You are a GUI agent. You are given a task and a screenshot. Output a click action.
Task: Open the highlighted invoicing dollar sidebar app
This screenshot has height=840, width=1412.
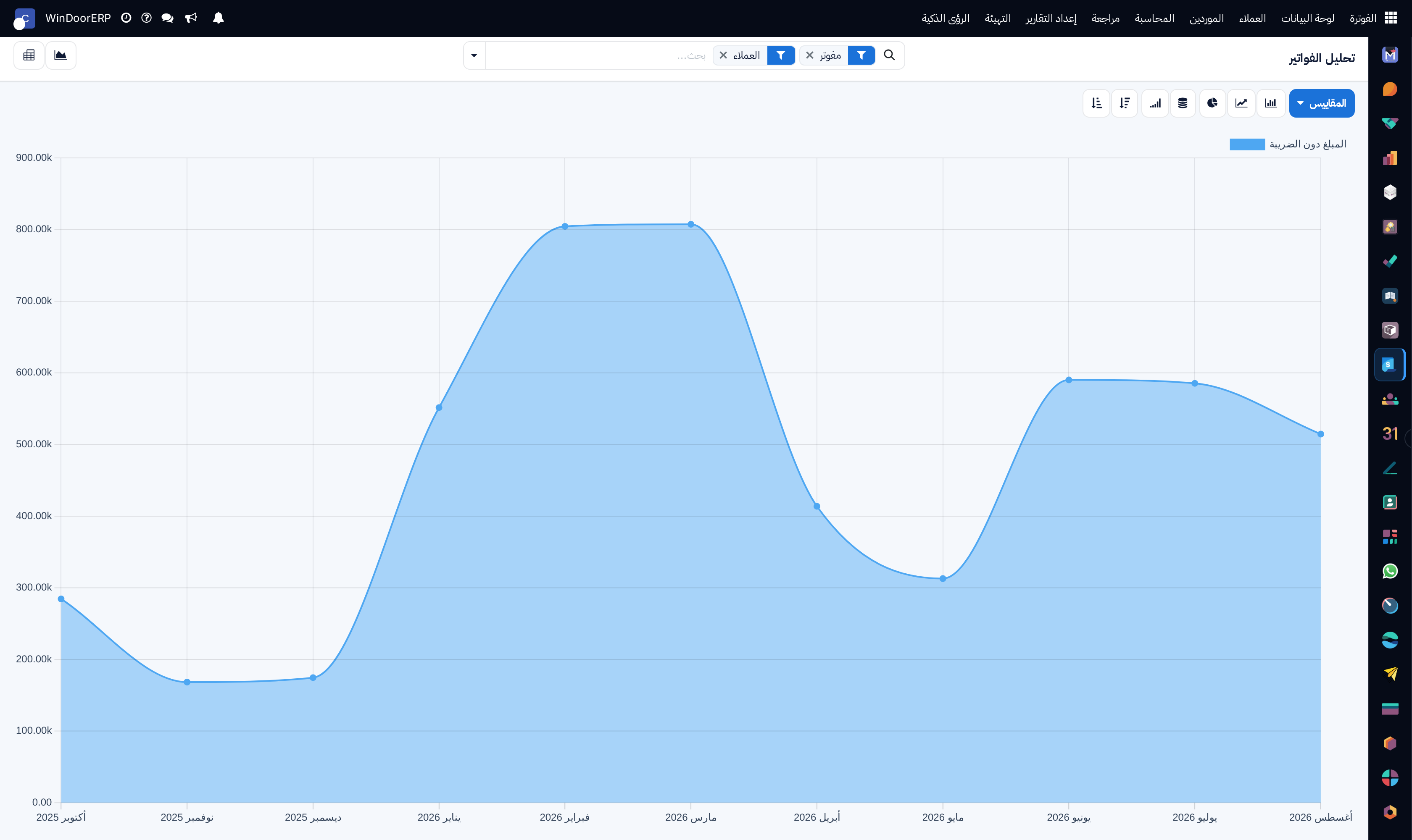click(1390, 365)
